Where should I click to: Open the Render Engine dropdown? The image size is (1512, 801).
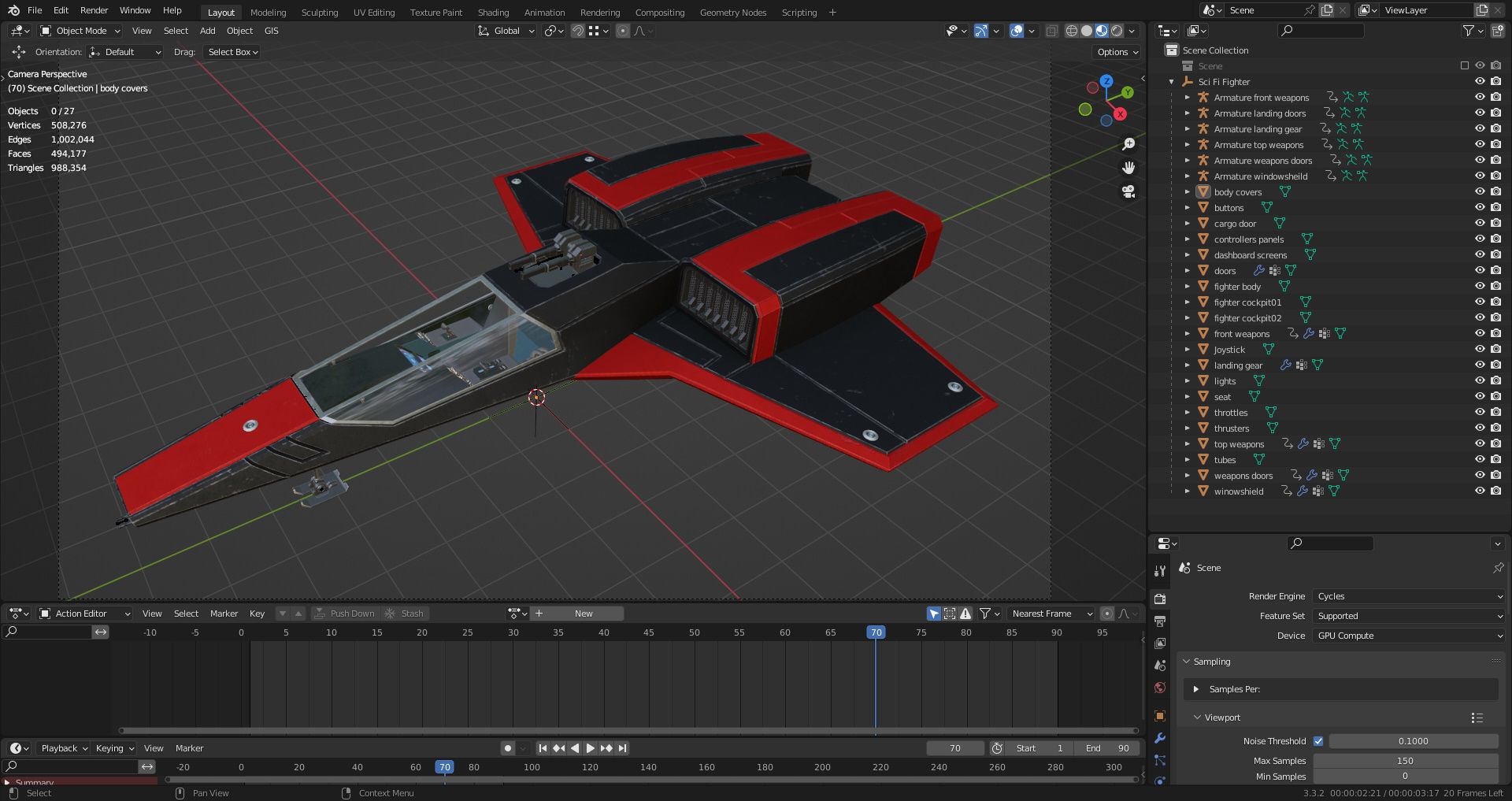(x=1409, y=596)
